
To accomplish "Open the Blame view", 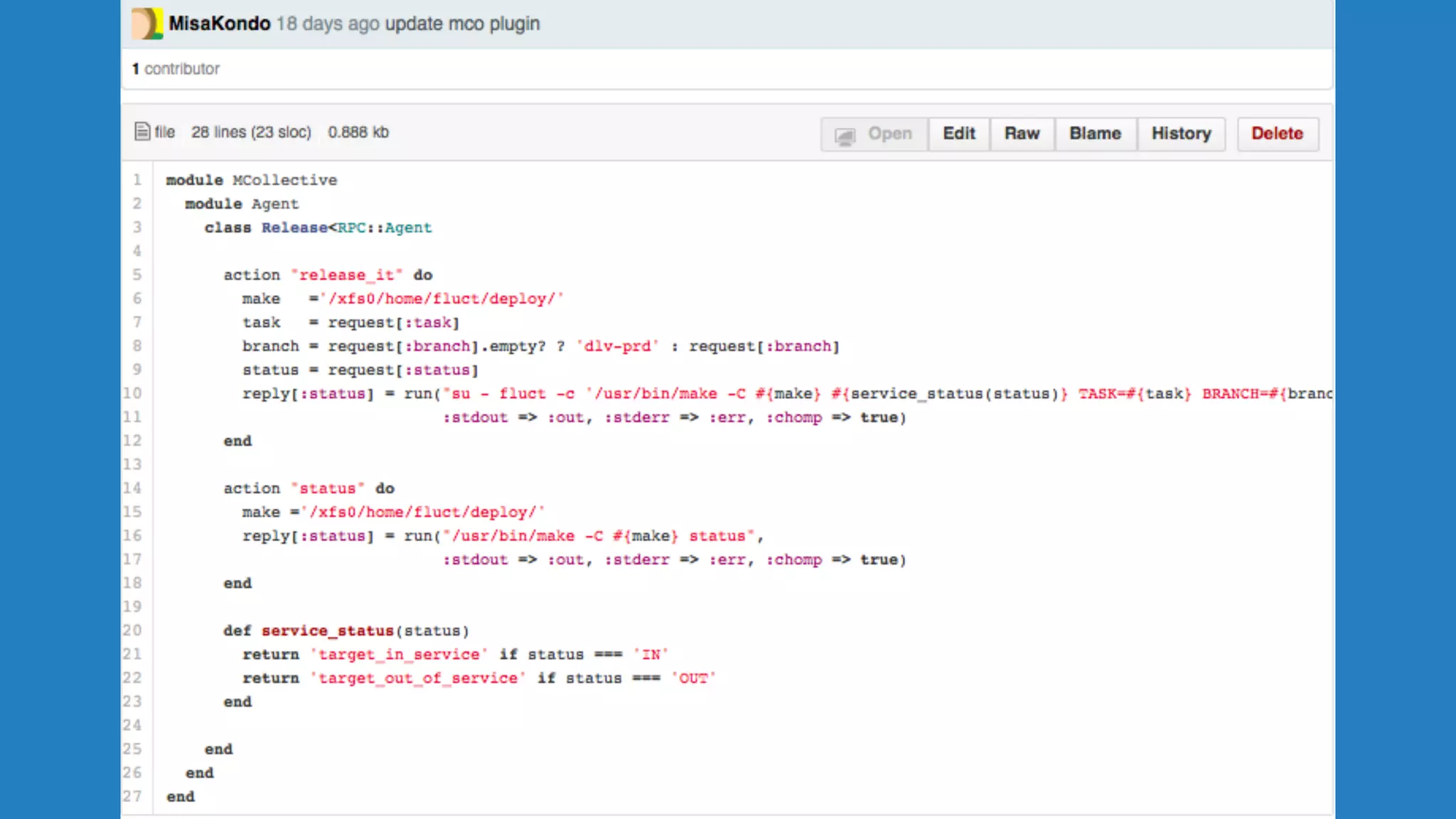I will tap(1095, 134).
